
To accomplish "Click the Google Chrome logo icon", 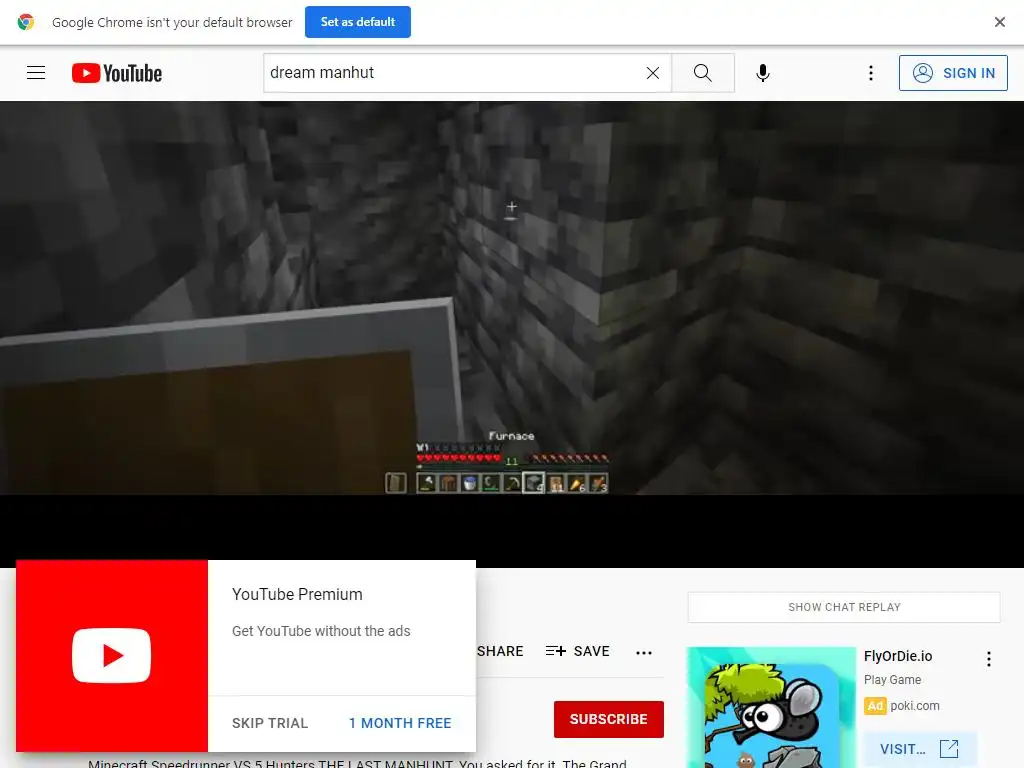I will [x=25, y=22].
